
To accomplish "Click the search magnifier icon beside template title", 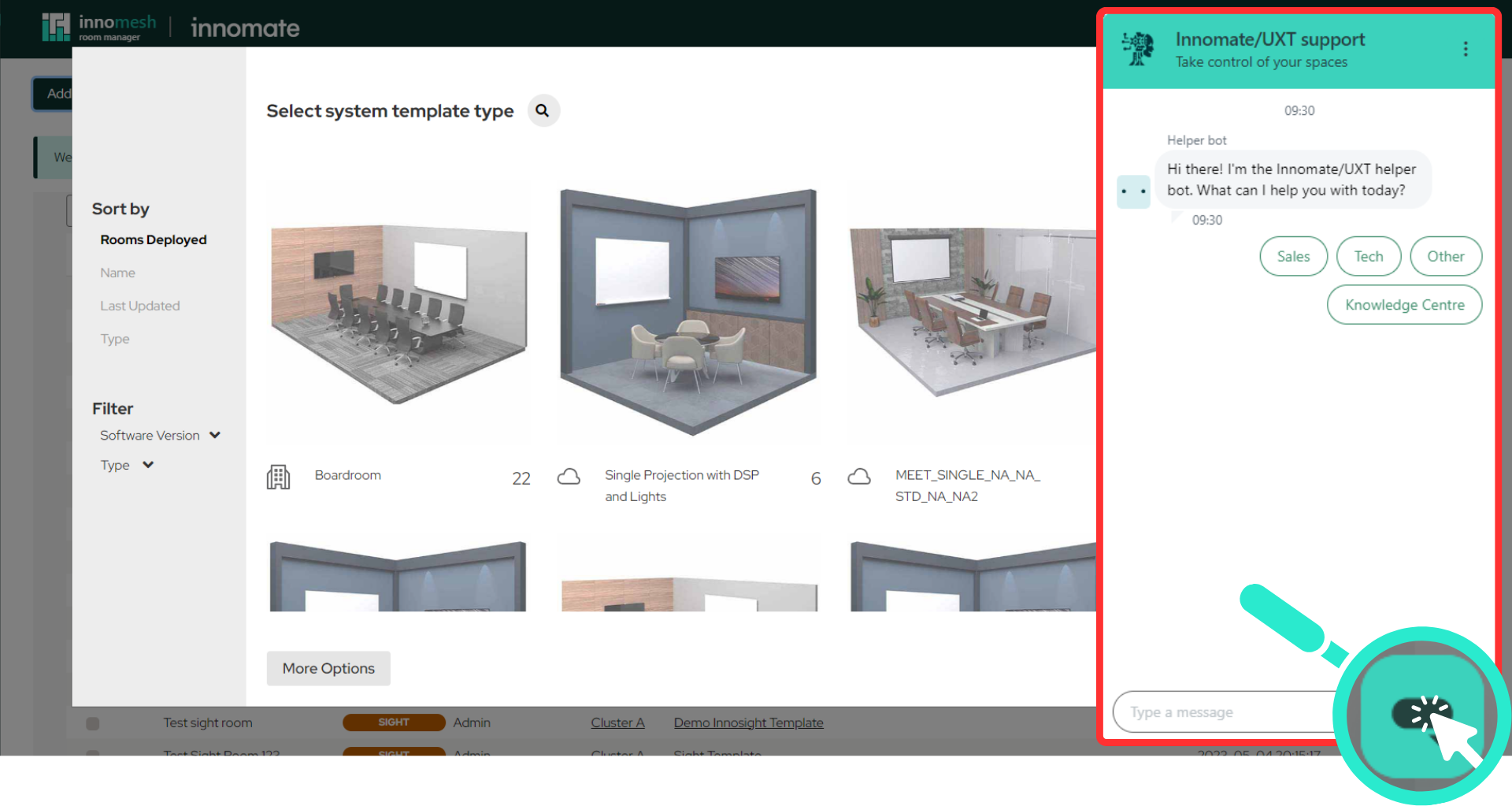I will [x=543, y=111].
